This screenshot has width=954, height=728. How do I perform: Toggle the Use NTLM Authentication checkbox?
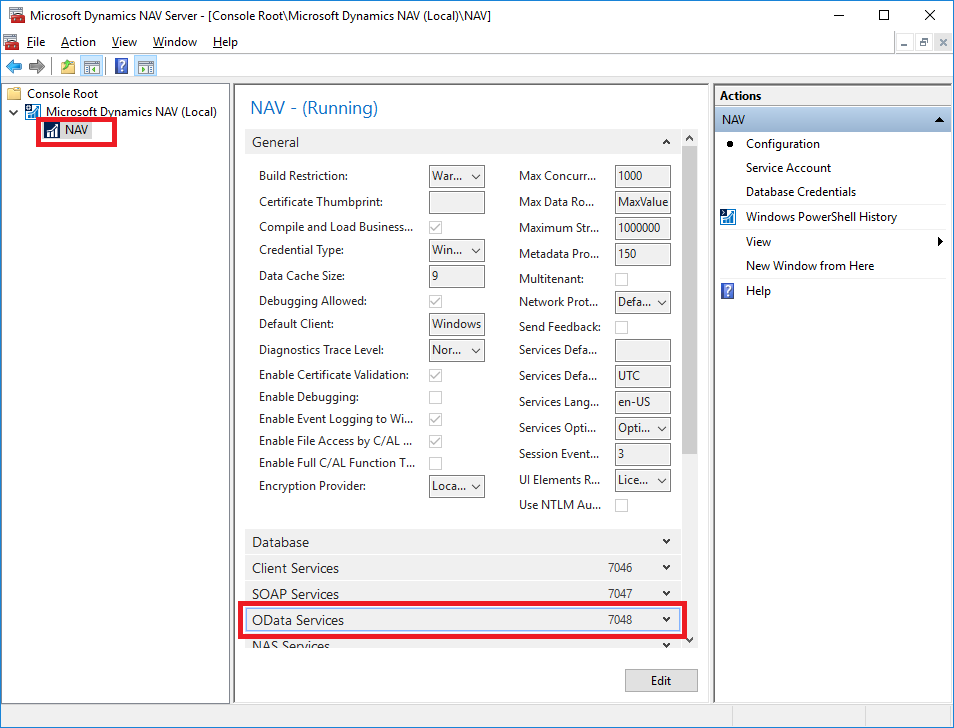tap(622, 506)
